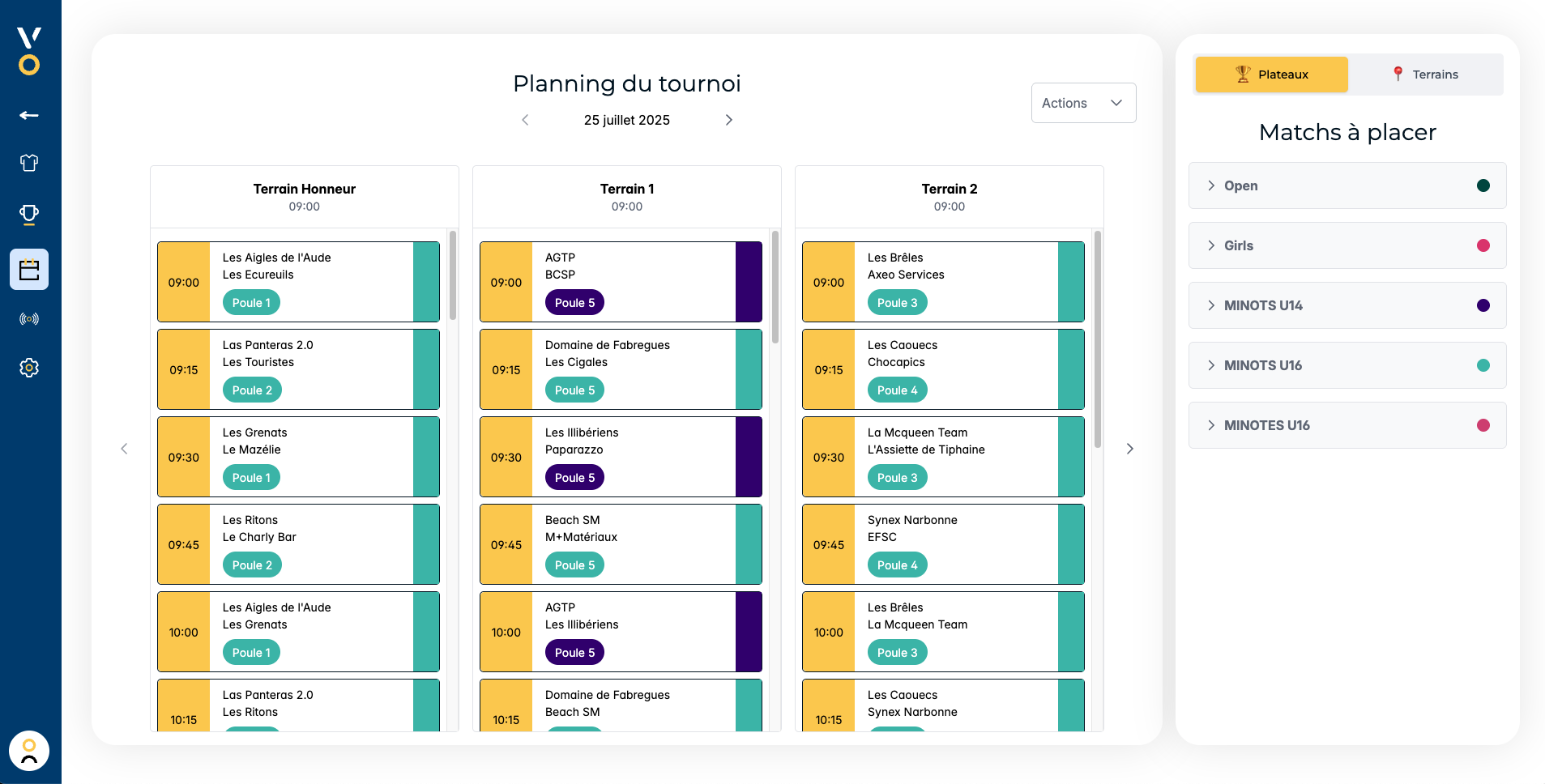Click the pink dot next to MINOTES U16
The width and height of the screenshot is (1545, 784).
pos(1483,425)
